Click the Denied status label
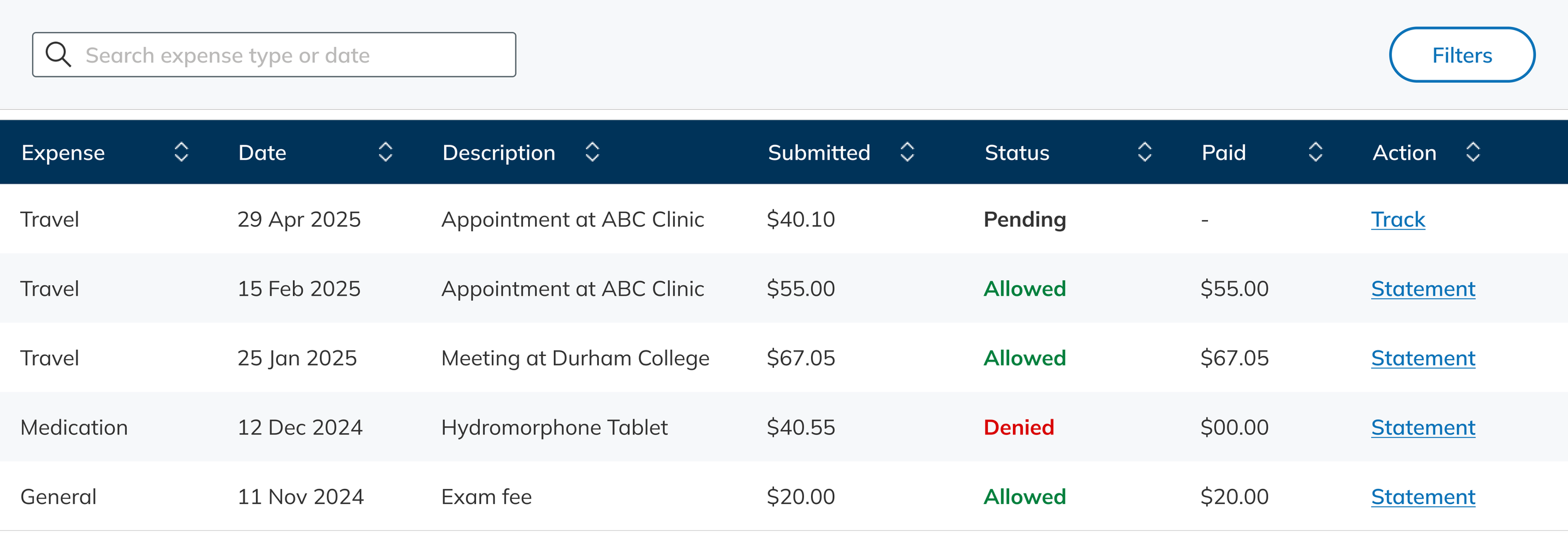 pos(1019,427)
